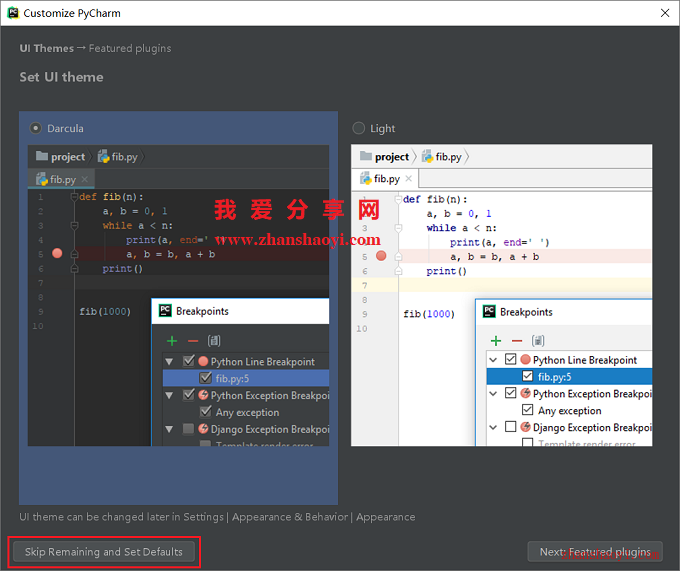Click fold marker beside def fib(n) in Darcula preview
This screenshot has width=680, height=571.
(x=74, y=197)
